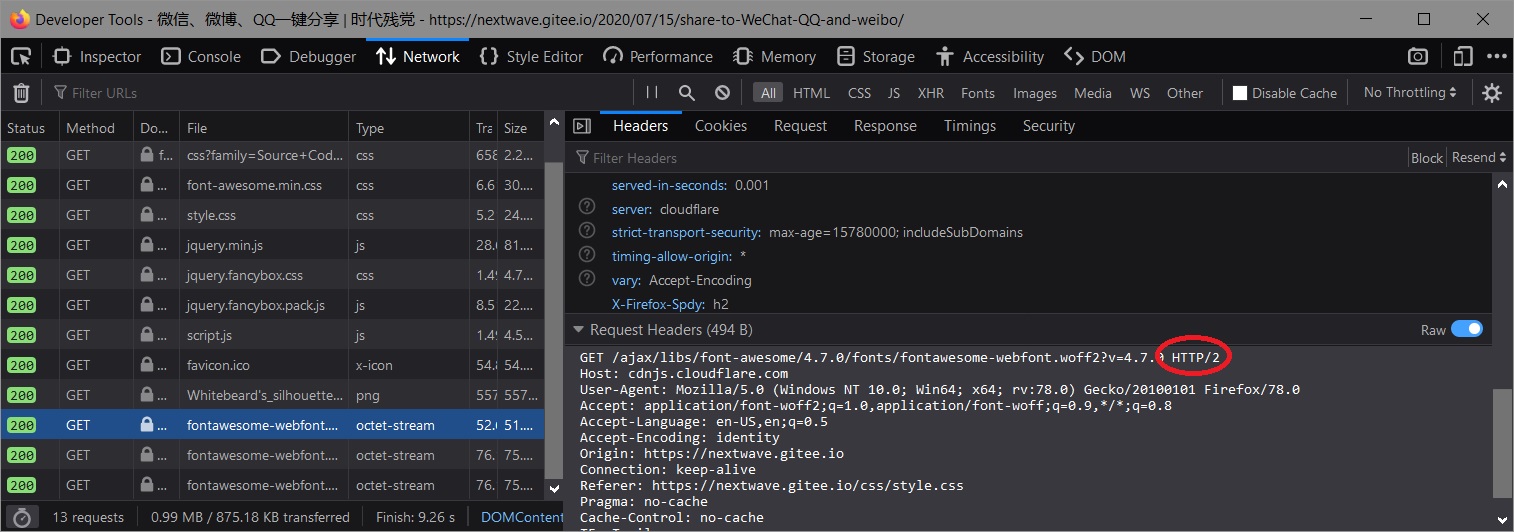Open help for vary header
This screenshot has height=532, width=1514.
point(588,280)
